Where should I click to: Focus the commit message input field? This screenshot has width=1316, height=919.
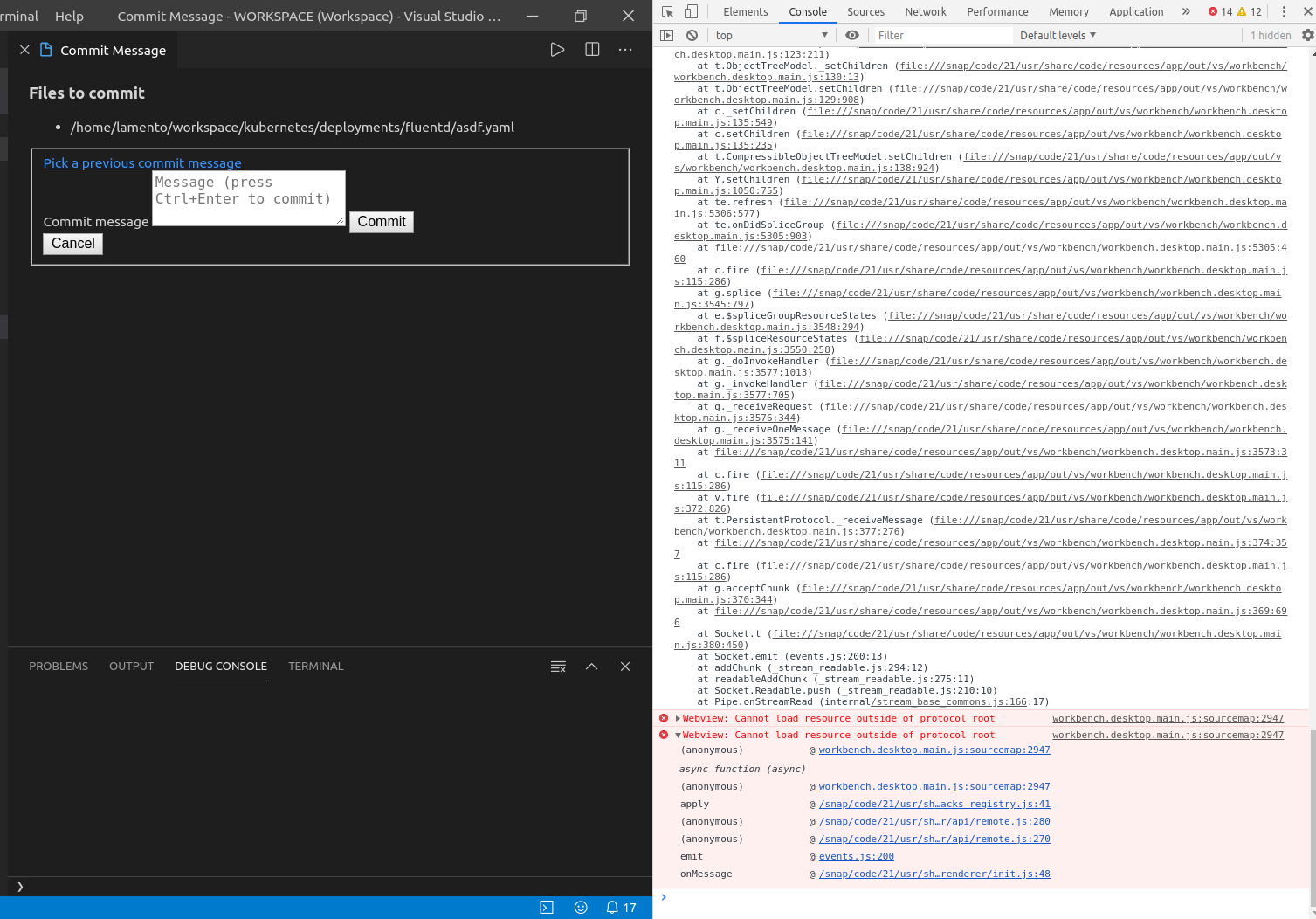[248, 198]
